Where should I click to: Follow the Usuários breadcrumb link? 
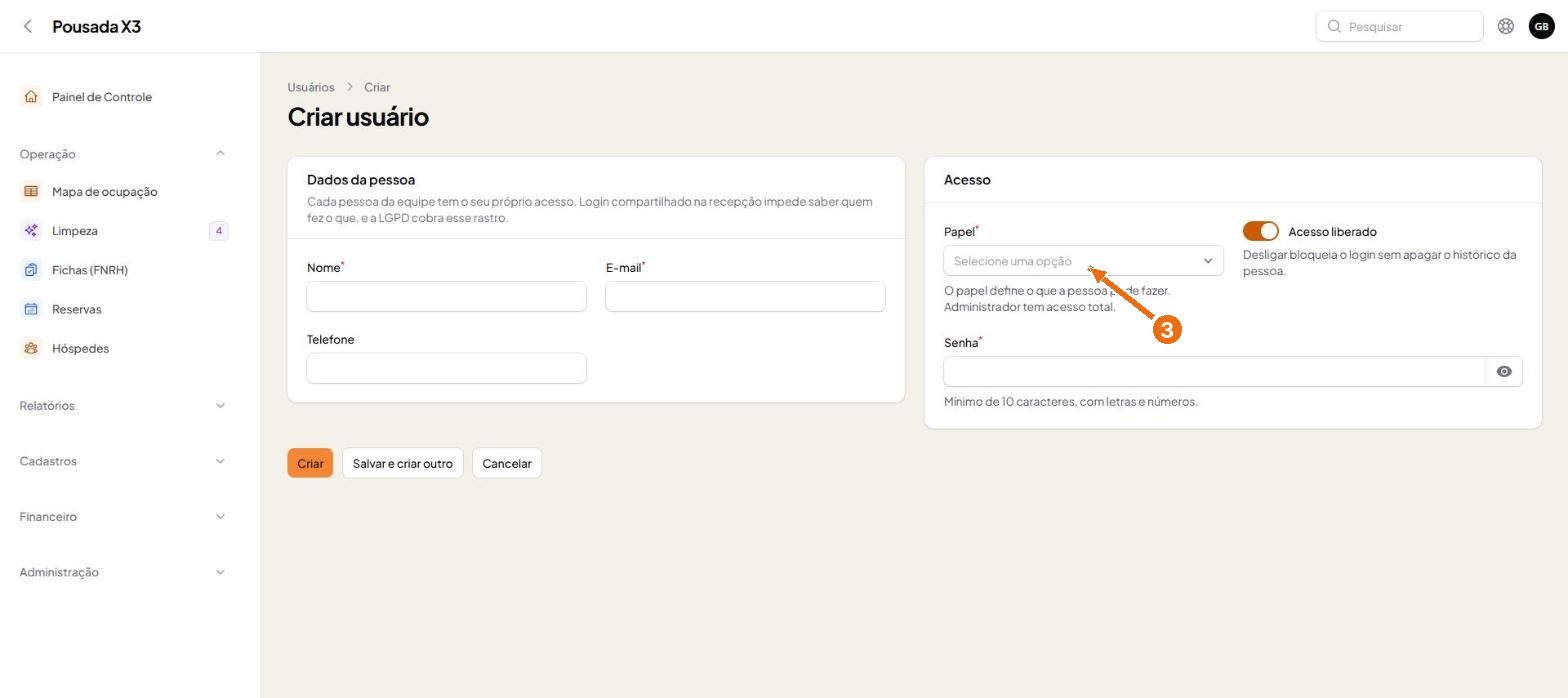pyautogui.click(x=311, y=87)
